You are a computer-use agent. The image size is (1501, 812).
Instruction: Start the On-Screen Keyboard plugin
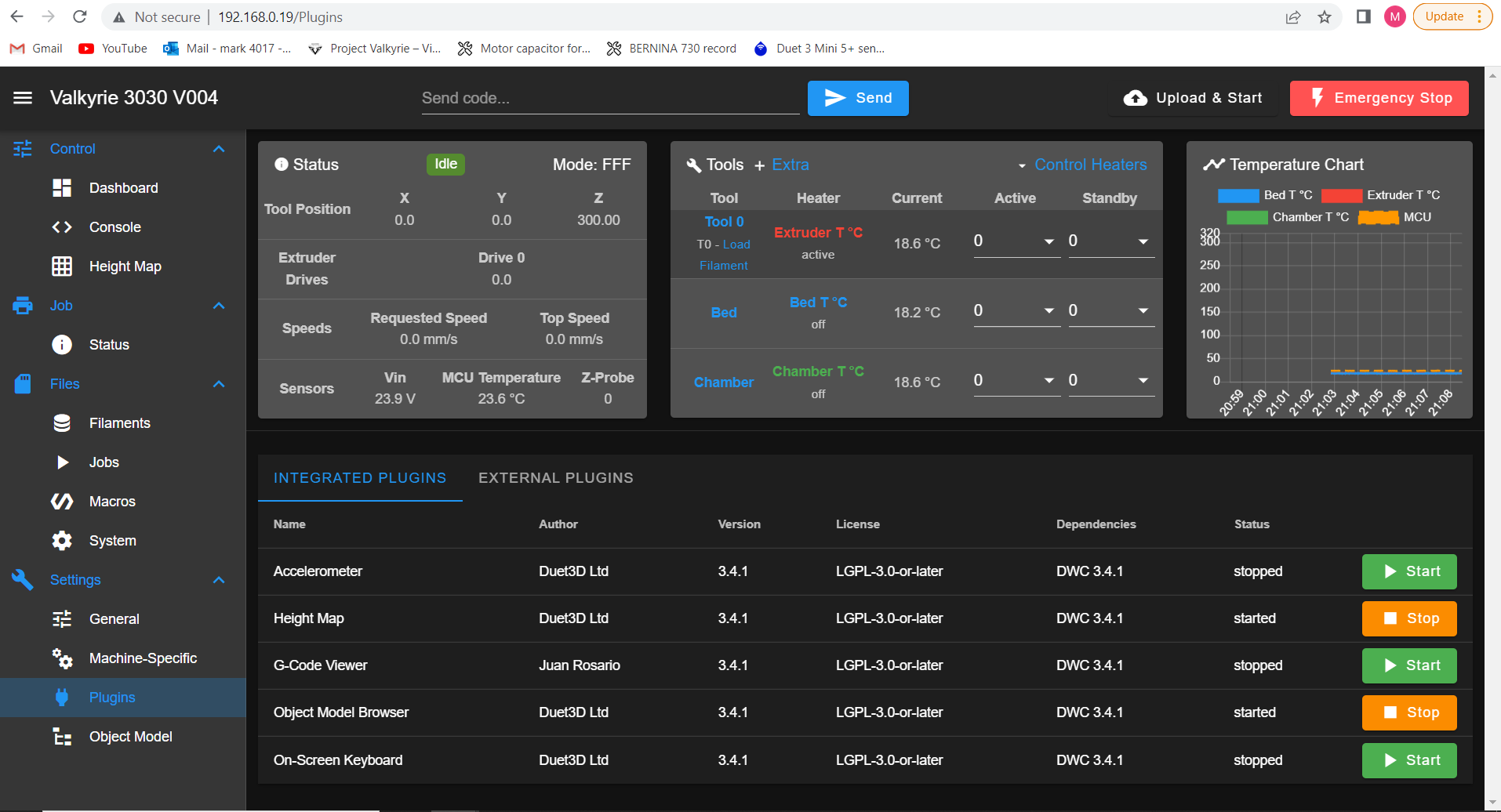1409,760
